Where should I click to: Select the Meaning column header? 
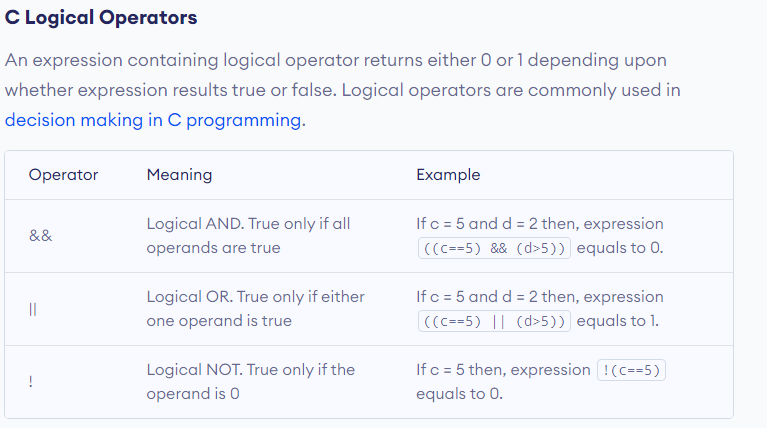[179, 175]
